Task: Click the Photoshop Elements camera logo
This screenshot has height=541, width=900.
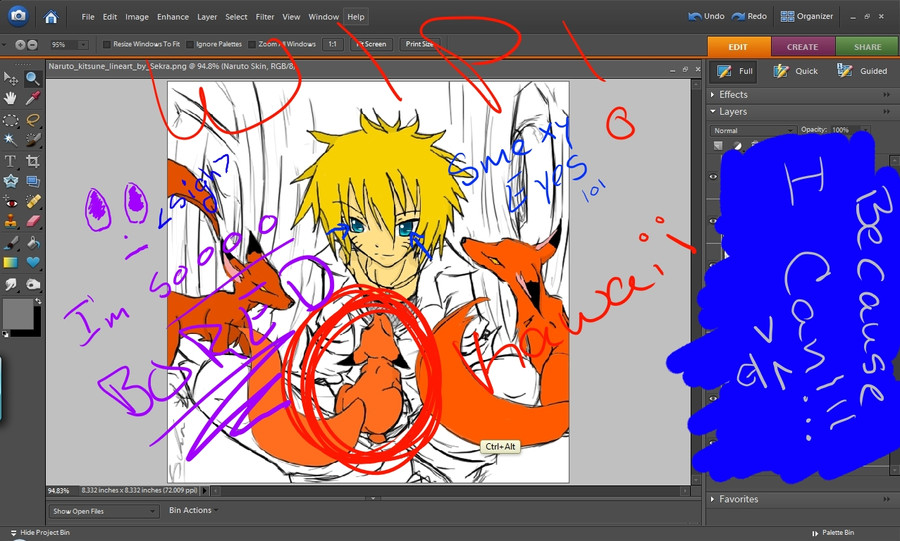Action: [x=18, y=15]
